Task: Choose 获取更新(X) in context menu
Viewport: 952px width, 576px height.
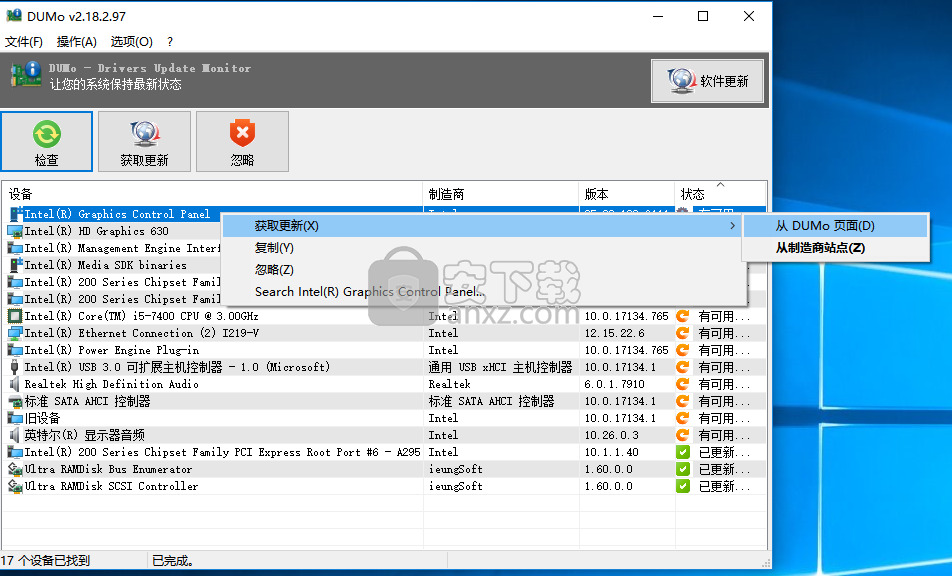Action: (482, 226)
